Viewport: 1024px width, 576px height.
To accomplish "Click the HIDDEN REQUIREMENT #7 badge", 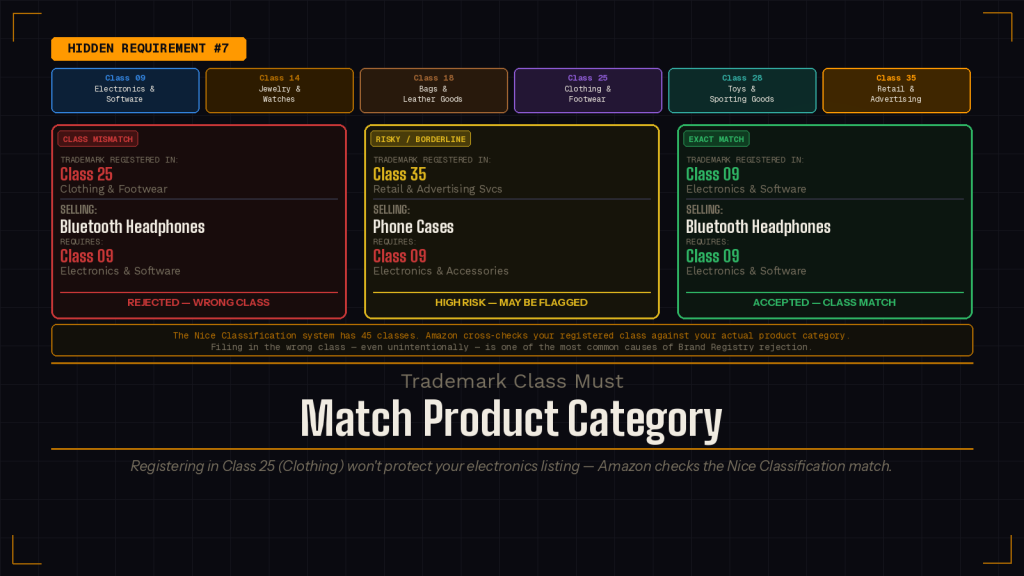I will click(x=149, y=49).
